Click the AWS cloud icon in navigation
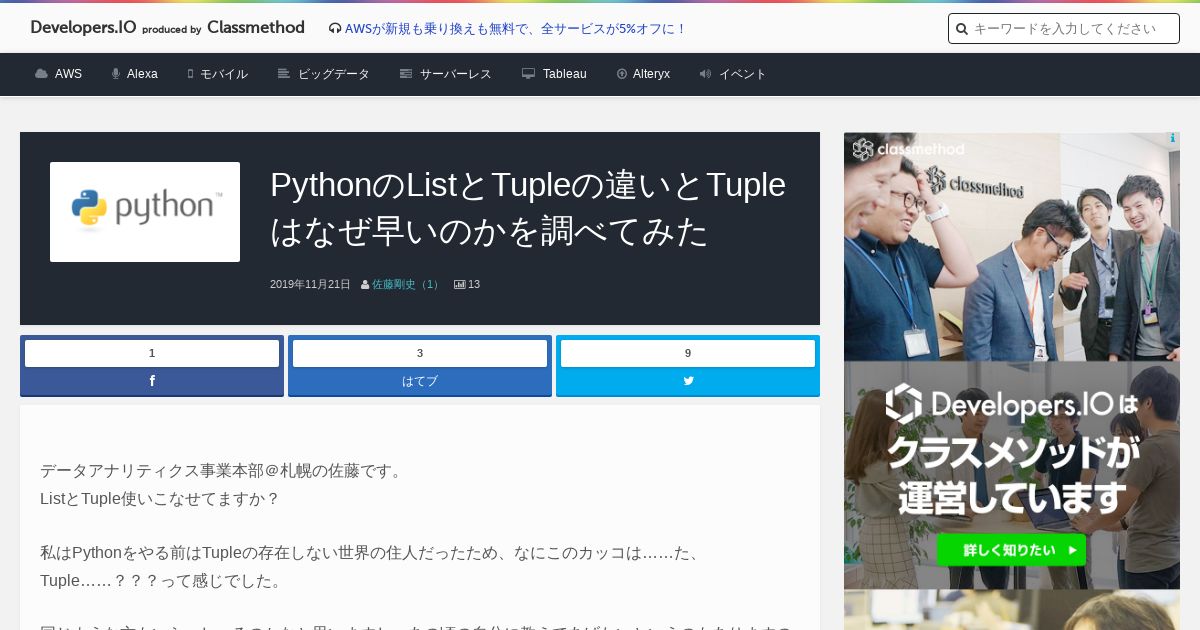Image resolution: width=1200 pixels, height=630 pixels. pos(41,74)
